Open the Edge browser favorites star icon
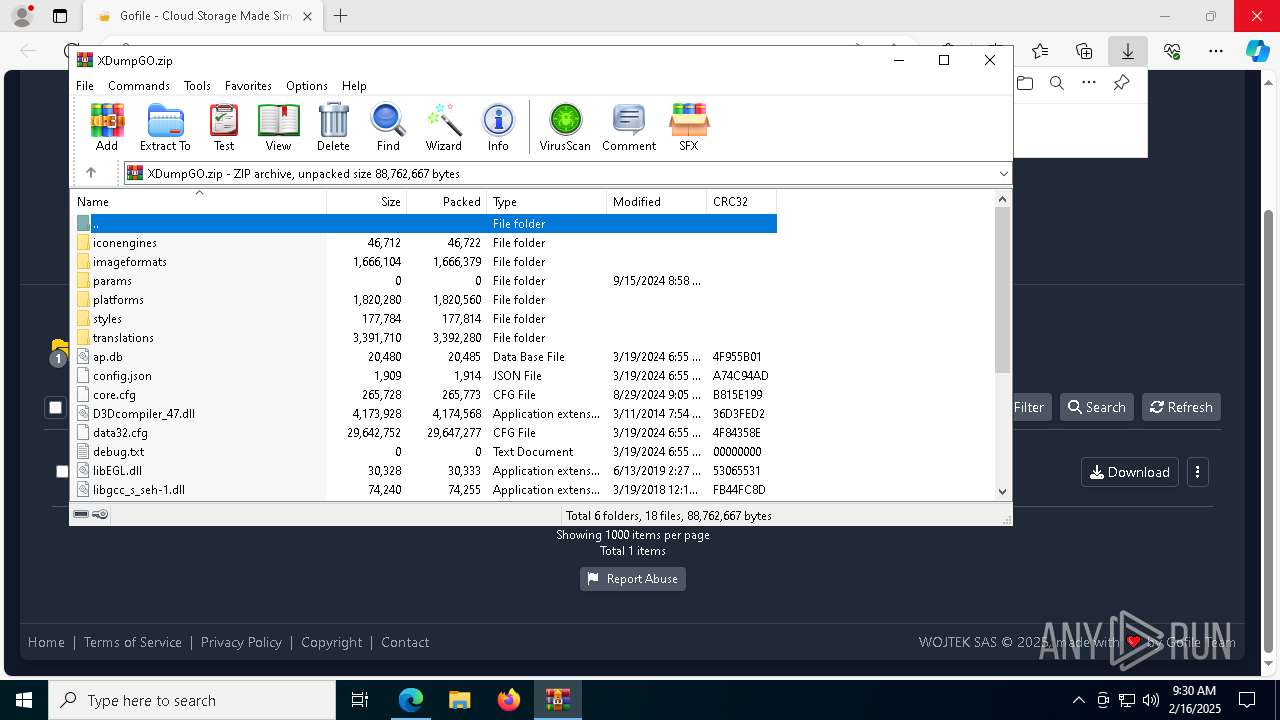The height and width of the screenshot is (720, 1280). [1040, 51]
